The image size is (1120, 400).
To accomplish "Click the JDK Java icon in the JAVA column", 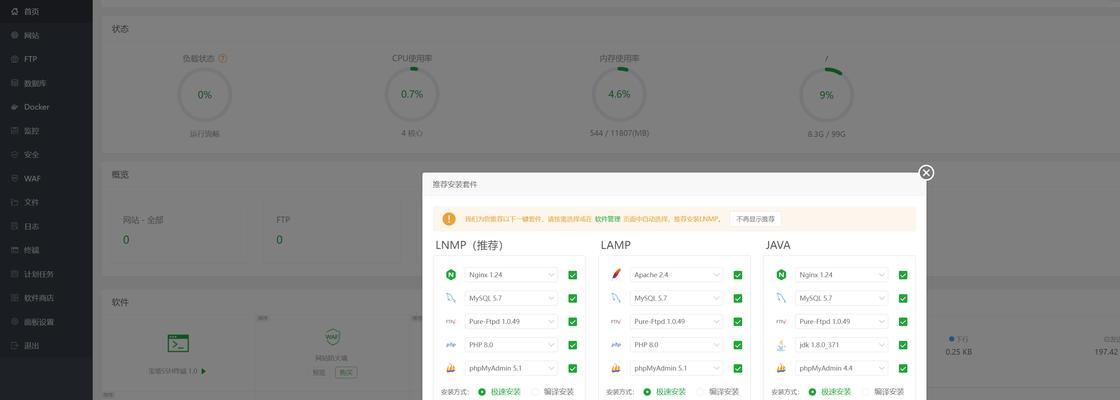I will tap(781, 345).
